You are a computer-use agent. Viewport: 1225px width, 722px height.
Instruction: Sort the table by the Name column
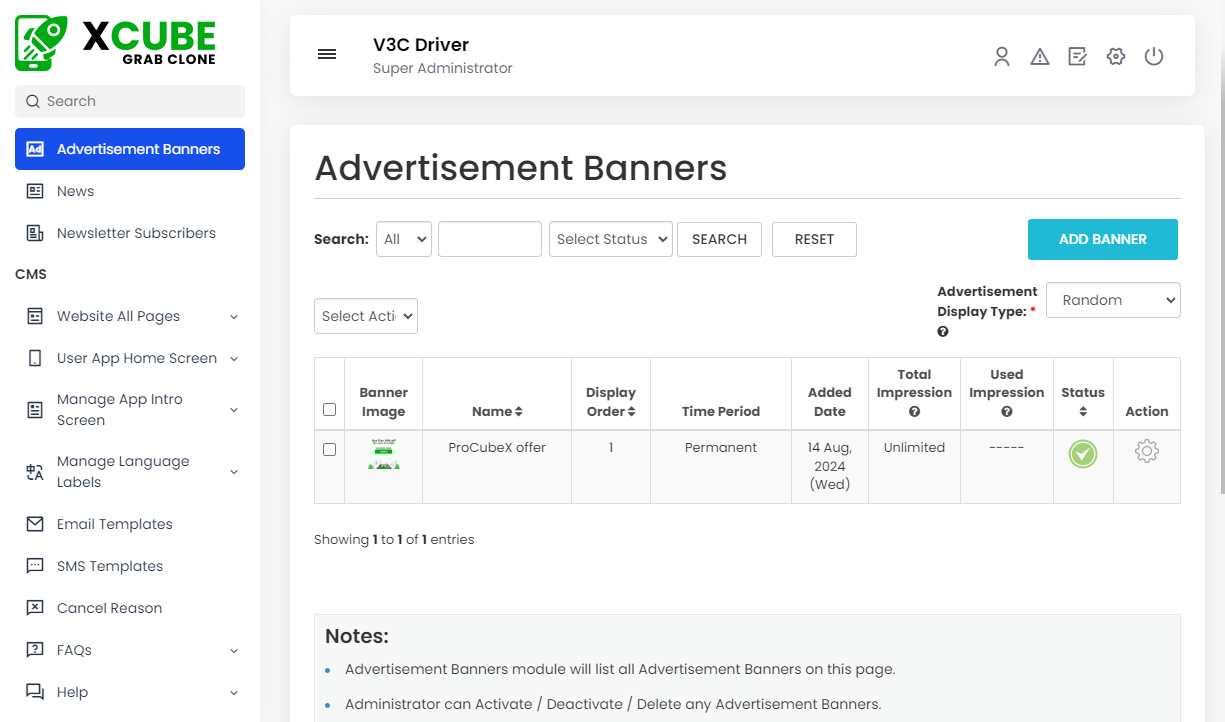497,411
